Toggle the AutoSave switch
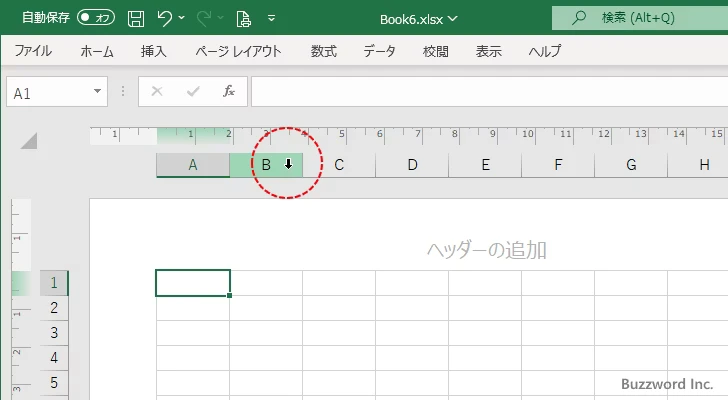This screenshot has width=728, height=400. [x=96, y=18]
